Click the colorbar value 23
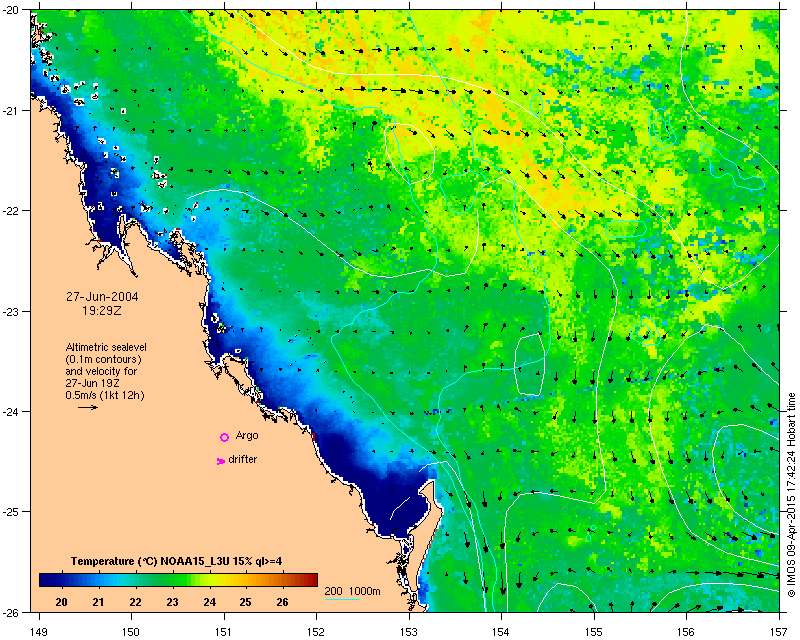Image resolution: width=800 pixels, height=640 pixels. pos(172,602)
